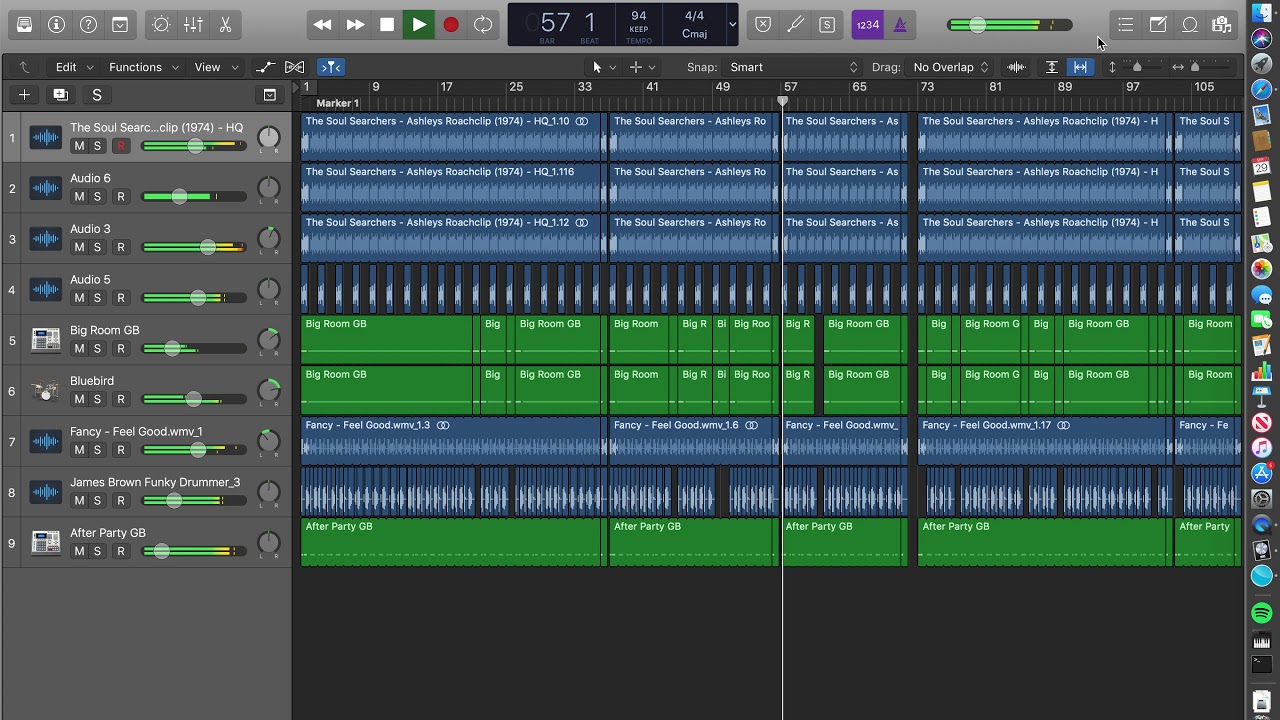
Task: Open the track header options dropdown
Action: (x=270, y=95)
